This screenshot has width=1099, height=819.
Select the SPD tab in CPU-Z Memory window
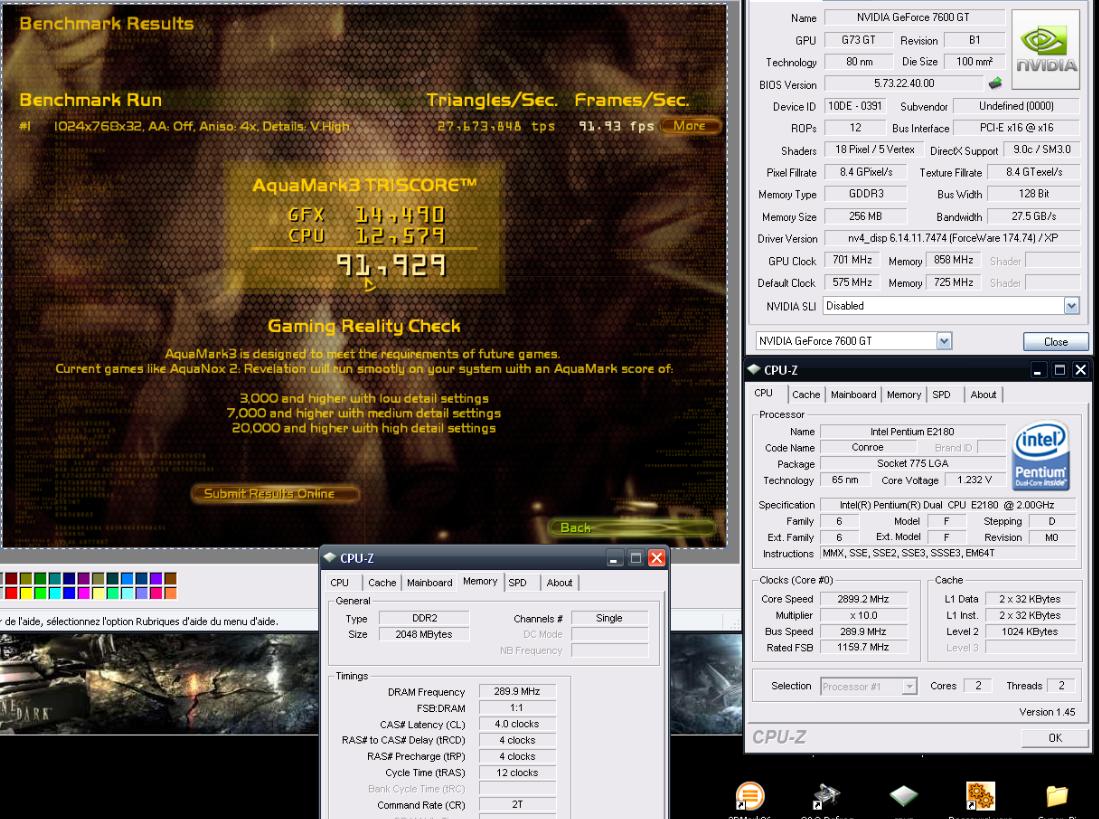click(517, 582)
